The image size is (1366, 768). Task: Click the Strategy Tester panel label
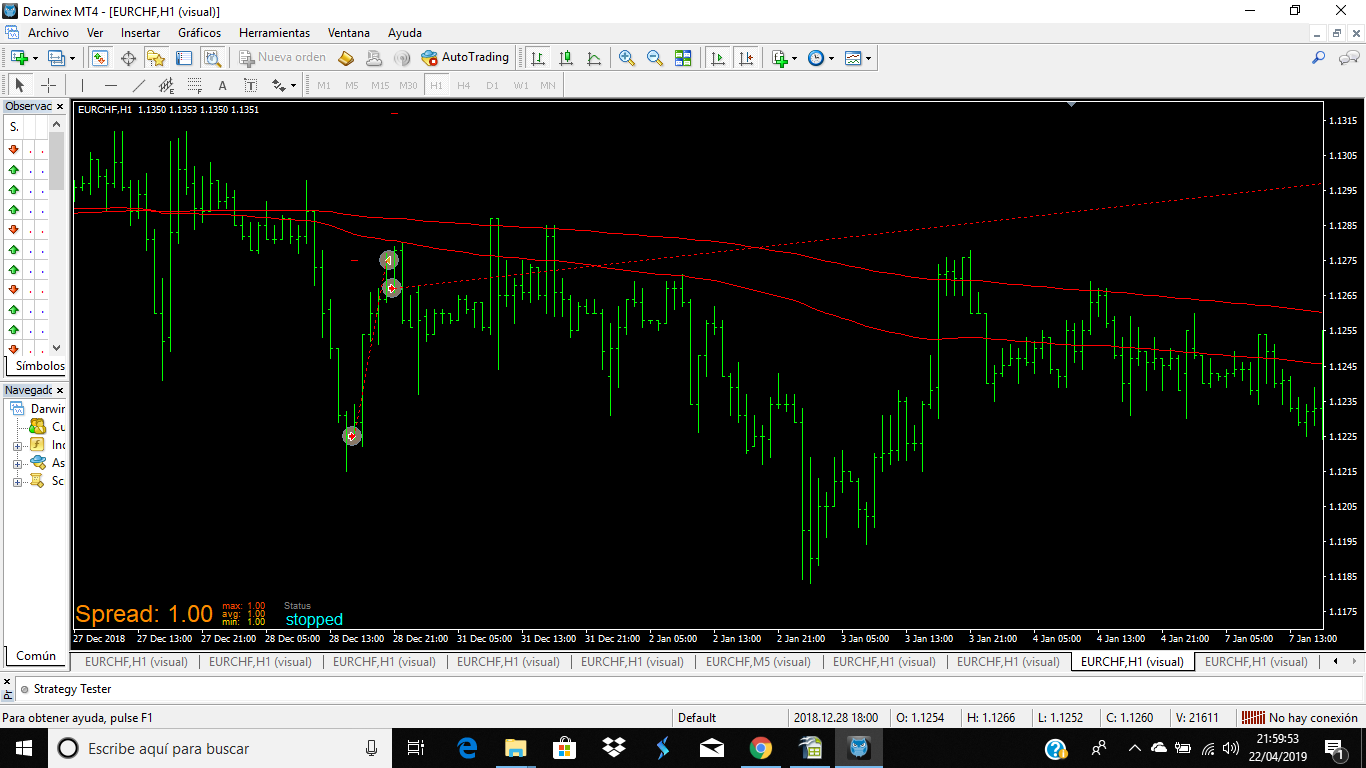tap(72, 689)
